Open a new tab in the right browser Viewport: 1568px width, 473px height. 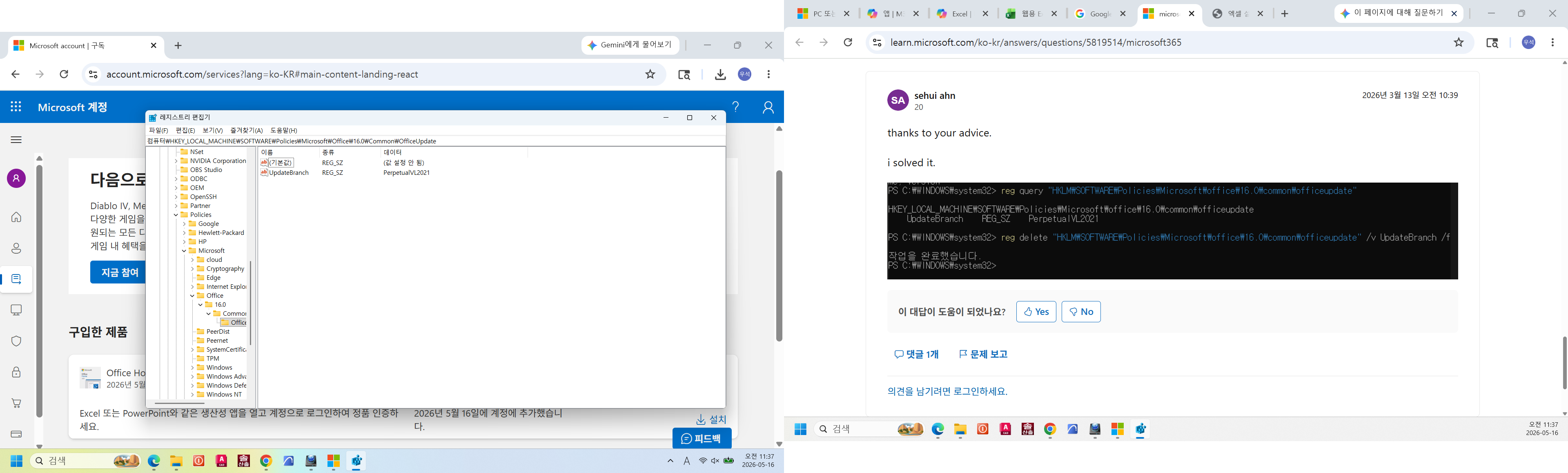click(1284, 13)
